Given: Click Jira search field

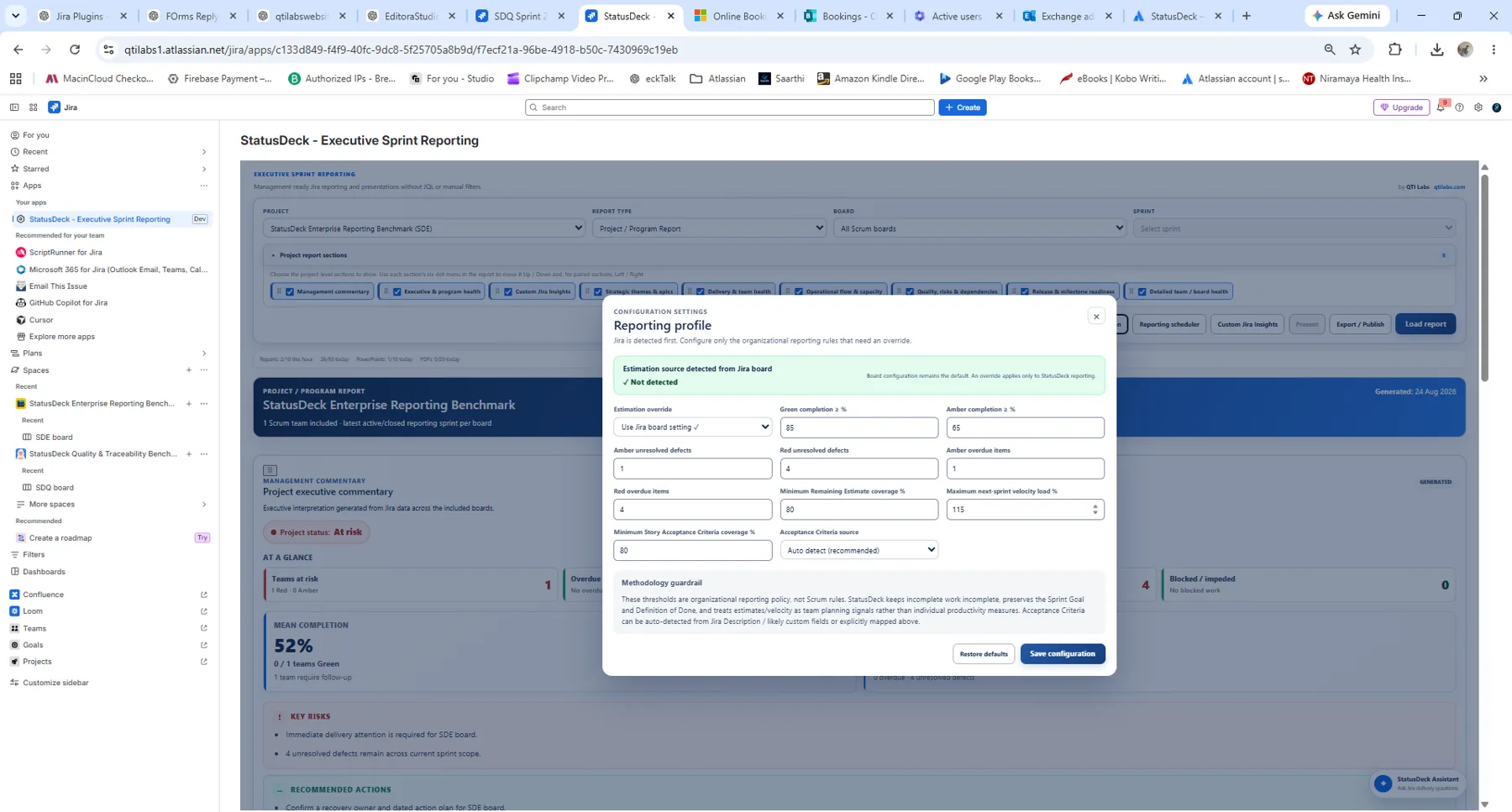Looking at the screenshot, I should click(x=729, y=107).
